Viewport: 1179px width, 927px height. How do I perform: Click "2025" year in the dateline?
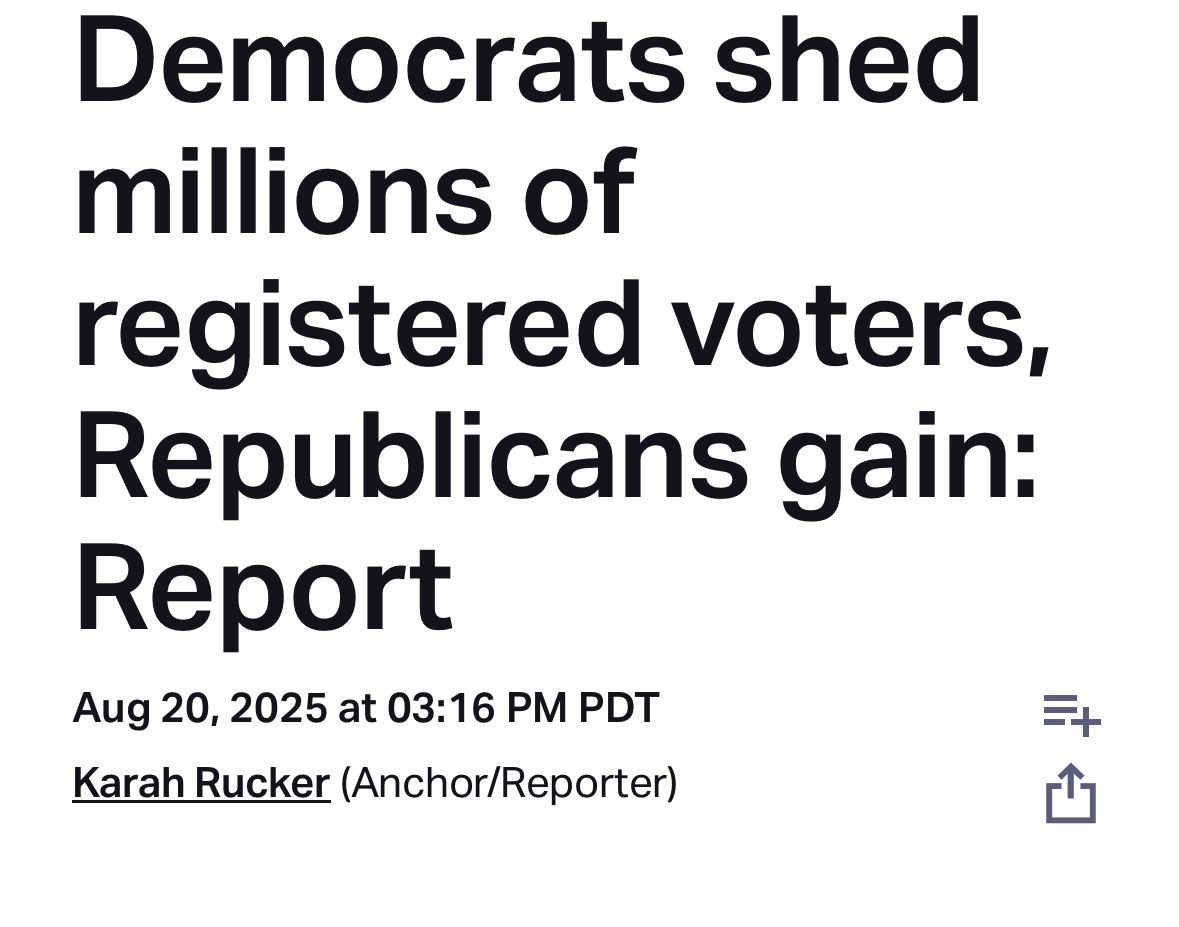278,708
